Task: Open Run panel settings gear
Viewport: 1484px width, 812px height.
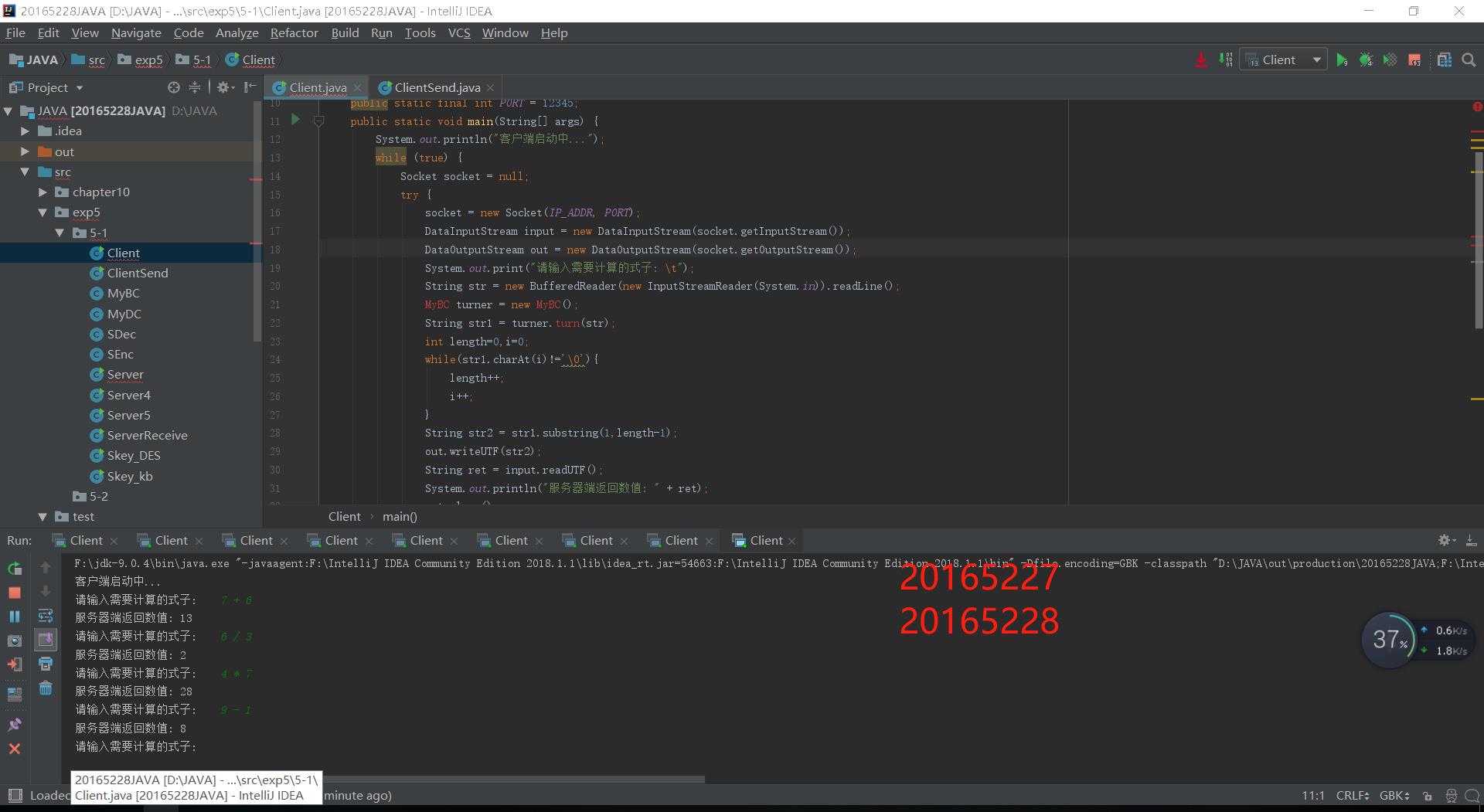Action: pos(1446,540)
